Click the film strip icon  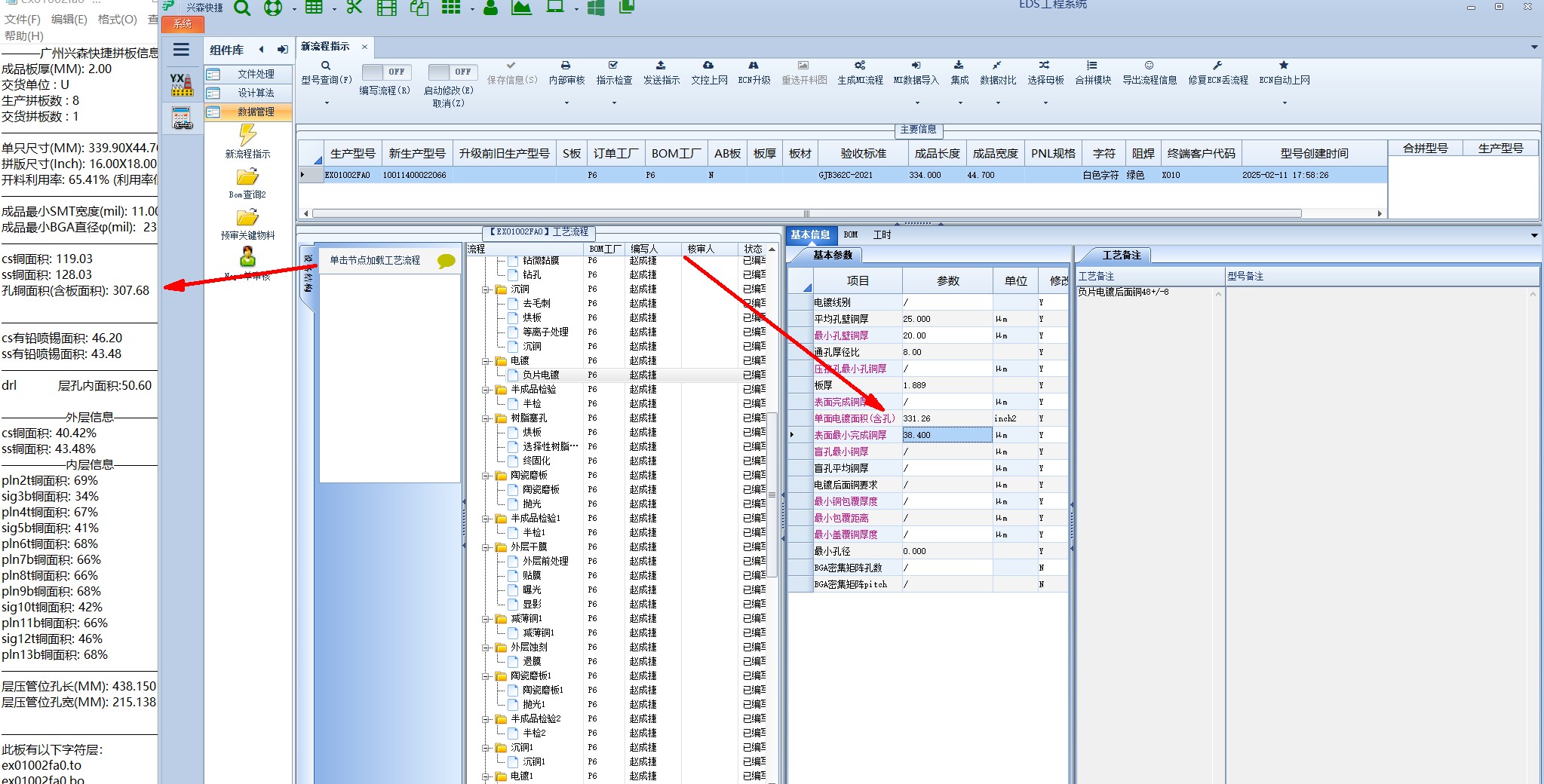(x=386, y=8)
